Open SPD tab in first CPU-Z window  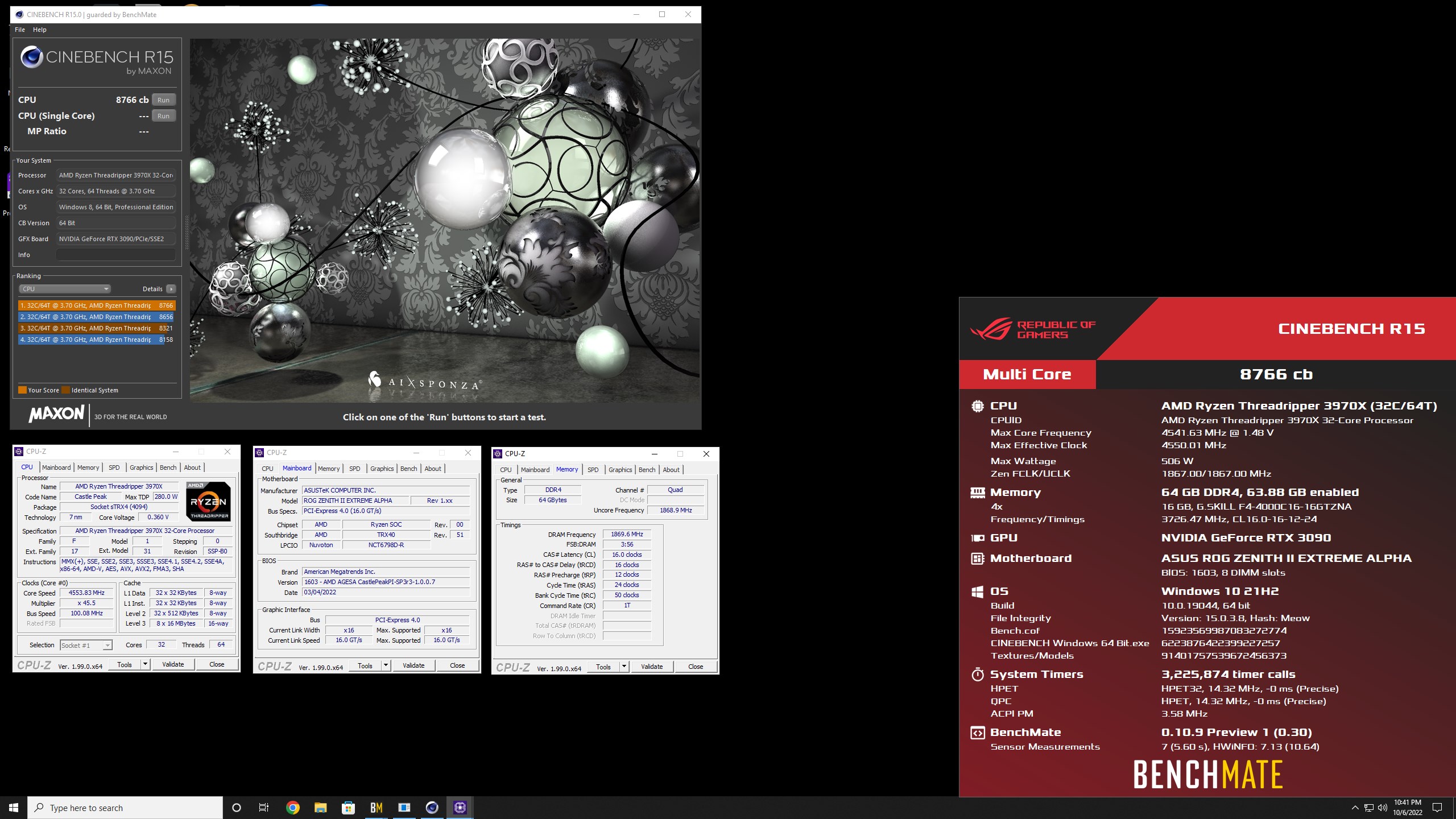[114, 468]
